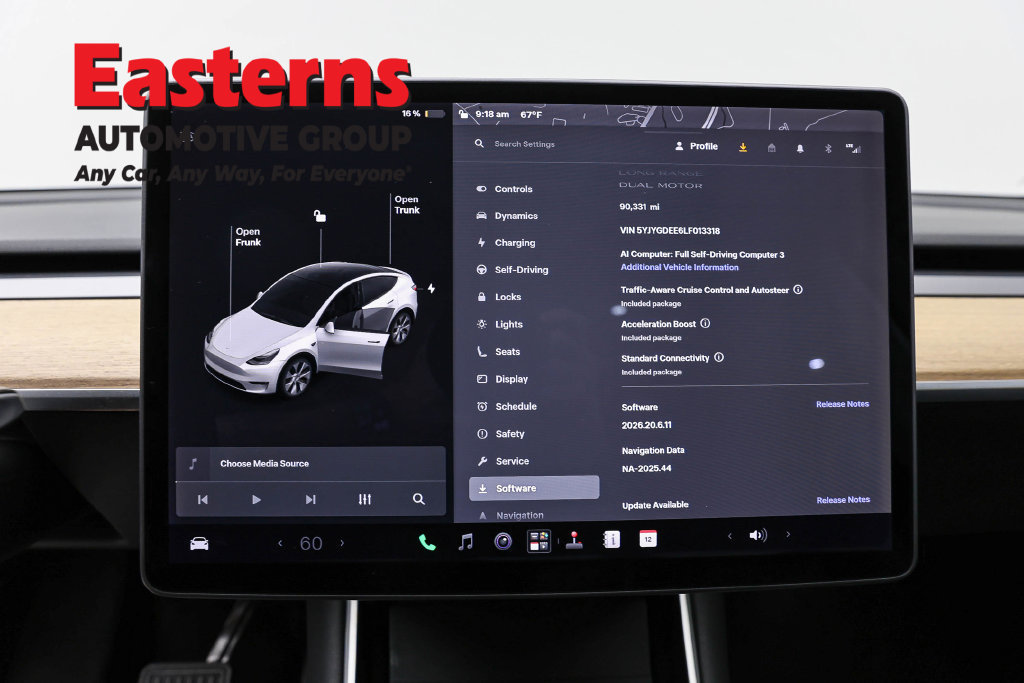Click the Additional Vehicle Information link
This screenshot has width=1024, height=683.
[679, 267]
